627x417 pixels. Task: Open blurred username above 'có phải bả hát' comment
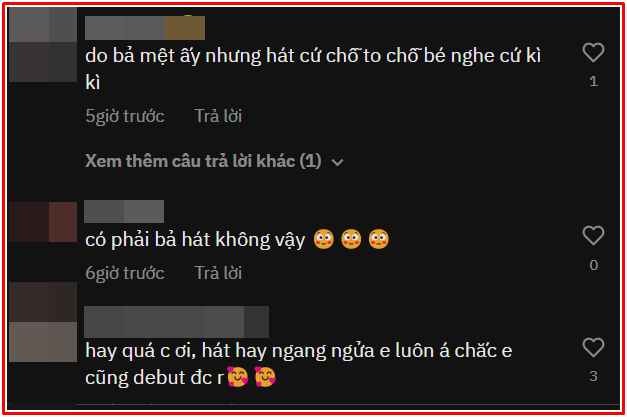[x=124, y=211]
